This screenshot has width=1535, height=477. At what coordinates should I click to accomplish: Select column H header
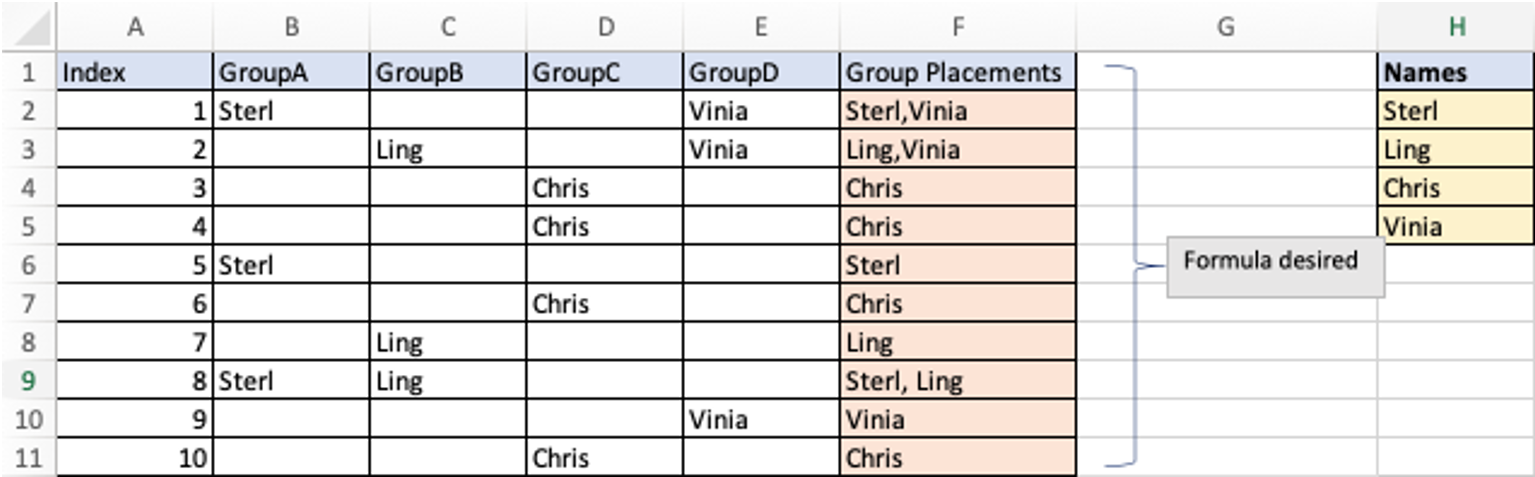coord(1455,28)
